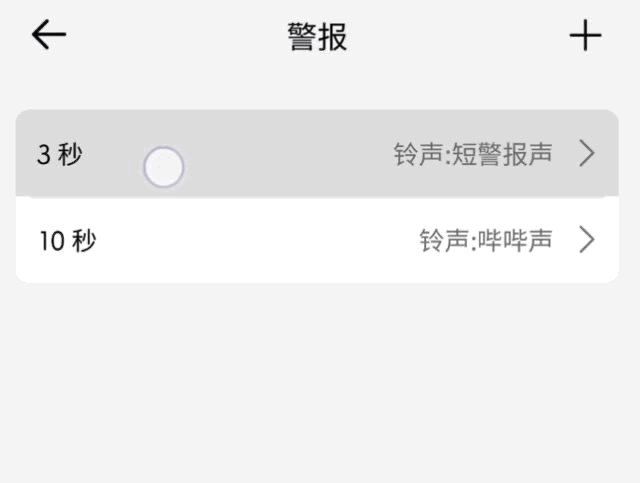
Task: Expand the chevron on 10 秒 row
Action: [587, 240]
